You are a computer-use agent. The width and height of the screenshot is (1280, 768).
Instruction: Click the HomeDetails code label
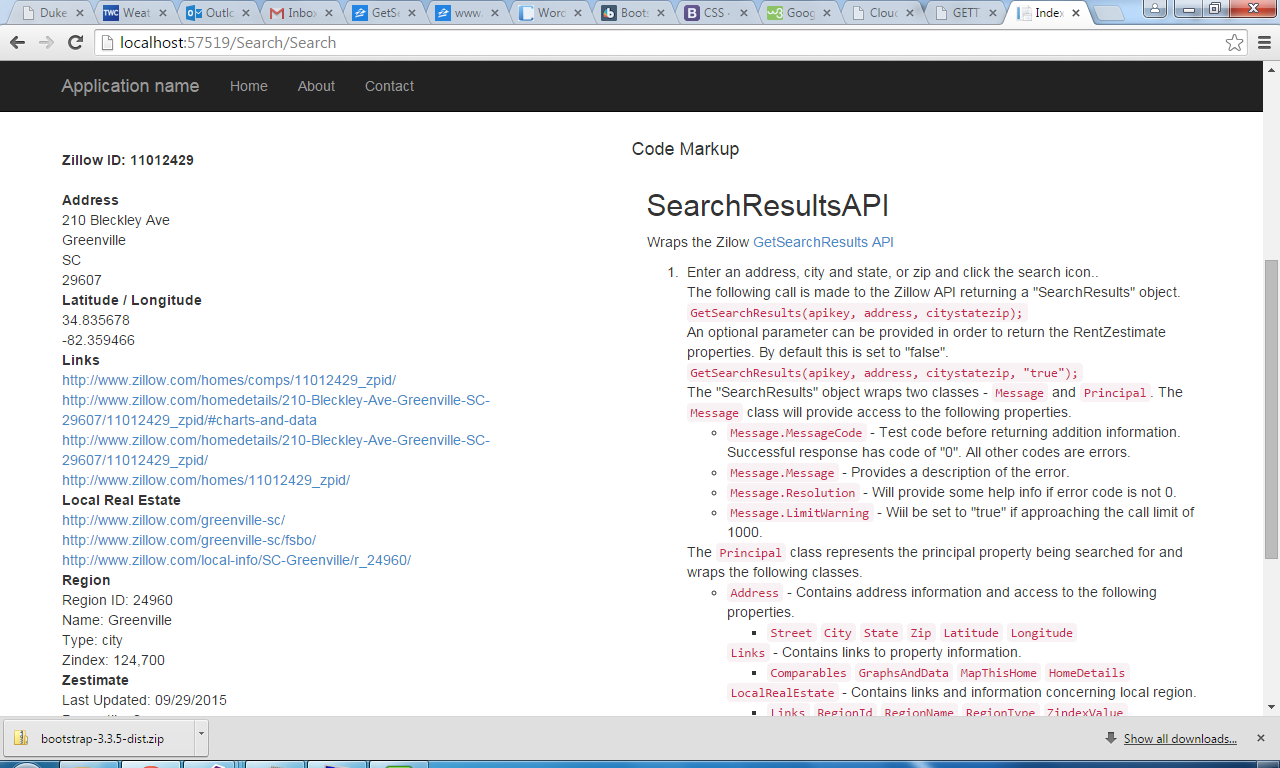pyautogui.click(x=1087, y=673)
